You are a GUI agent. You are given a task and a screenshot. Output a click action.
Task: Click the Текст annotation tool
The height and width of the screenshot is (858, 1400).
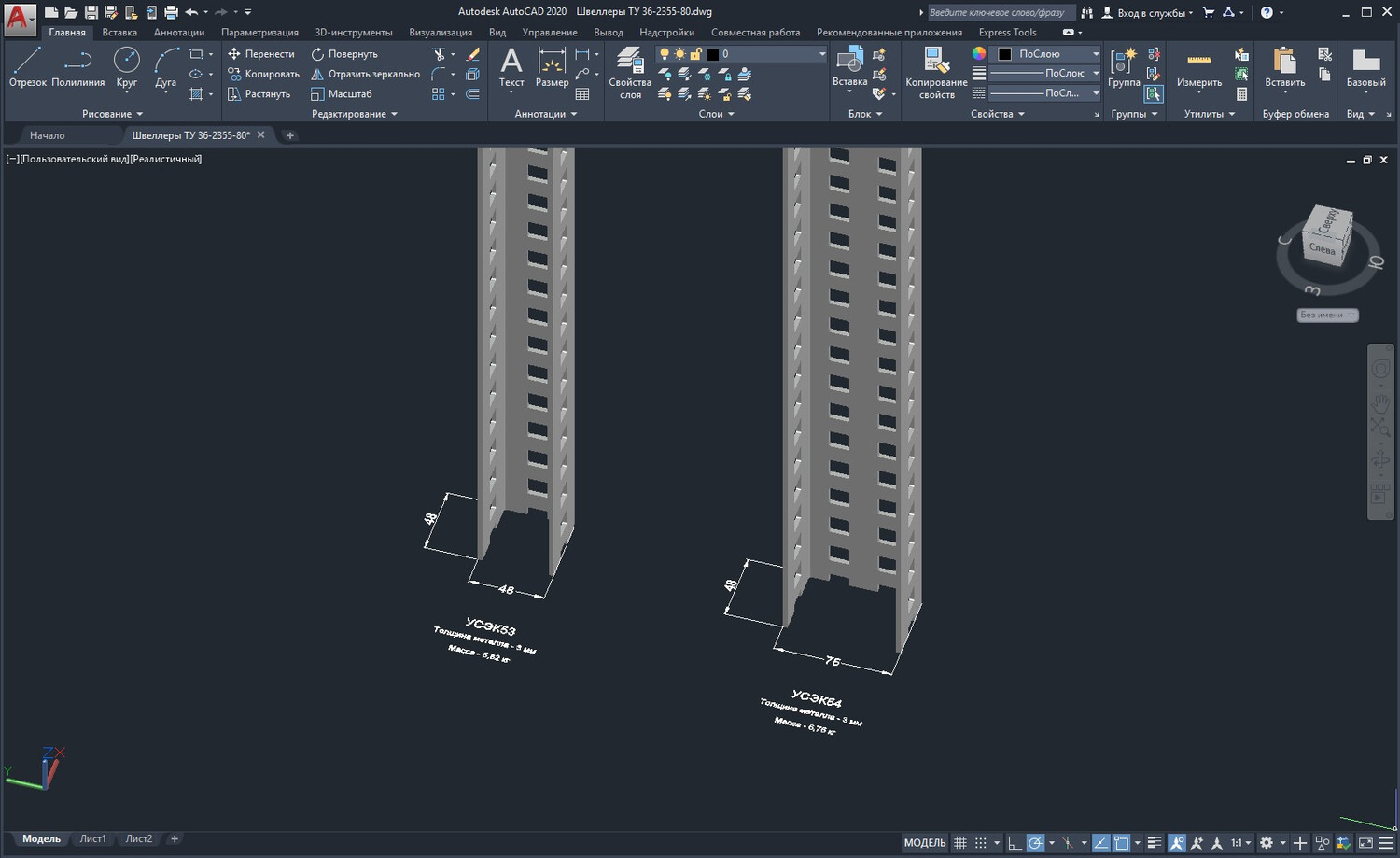click(511, 68)
